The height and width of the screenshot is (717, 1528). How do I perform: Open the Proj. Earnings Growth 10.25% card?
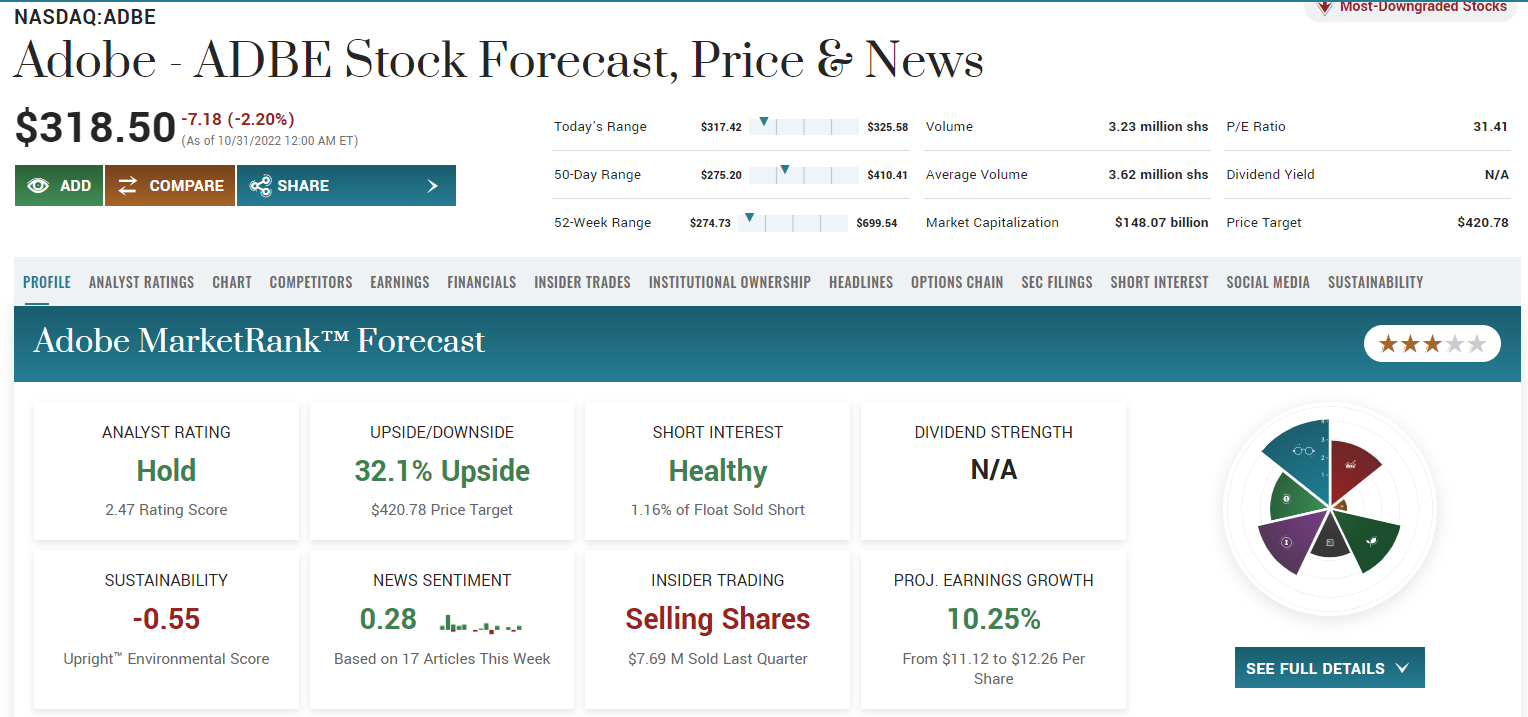coord(994,629)
